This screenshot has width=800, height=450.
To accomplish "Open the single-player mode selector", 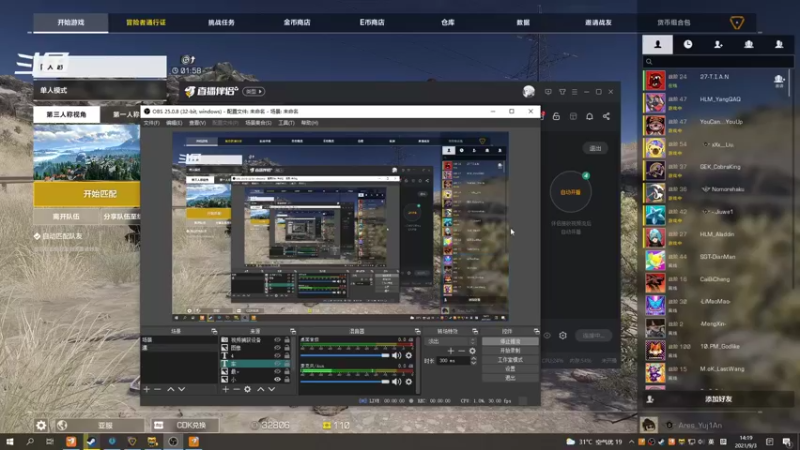I will [x=100, y=90].
